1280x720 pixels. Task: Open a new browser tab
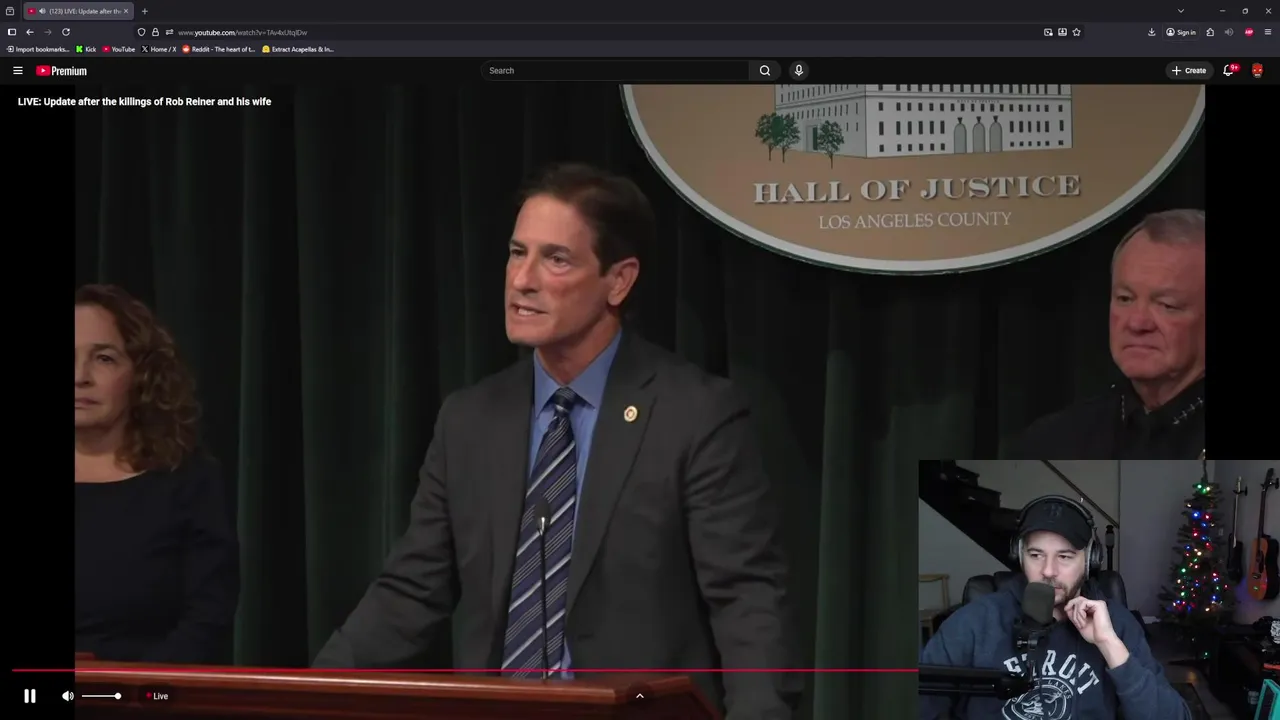coord(144,11)
